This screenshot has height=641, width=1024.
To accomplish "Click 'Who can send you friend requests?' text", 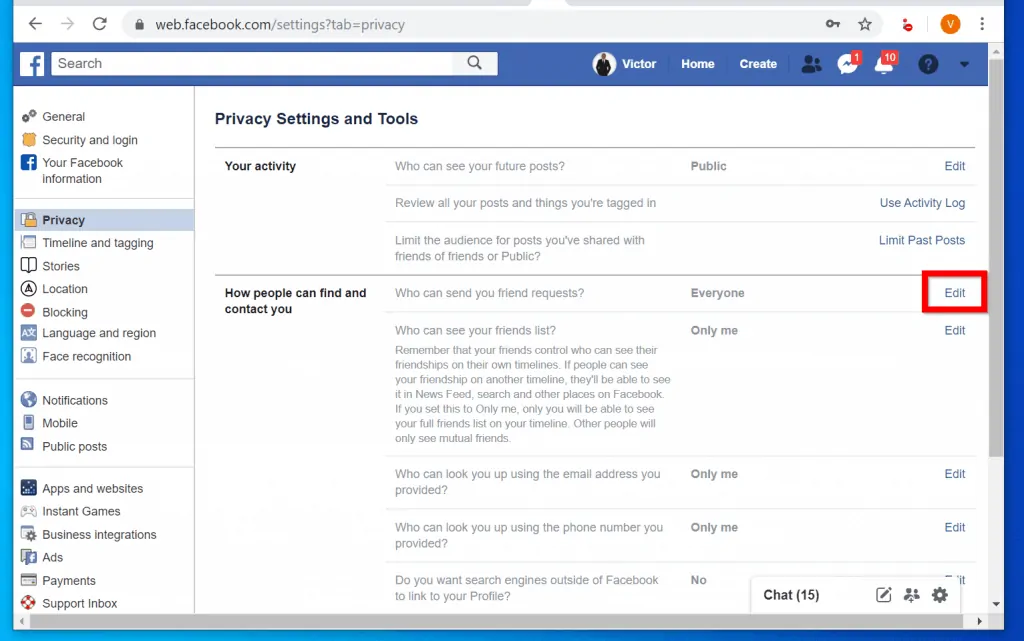I will tap(489, 293).
